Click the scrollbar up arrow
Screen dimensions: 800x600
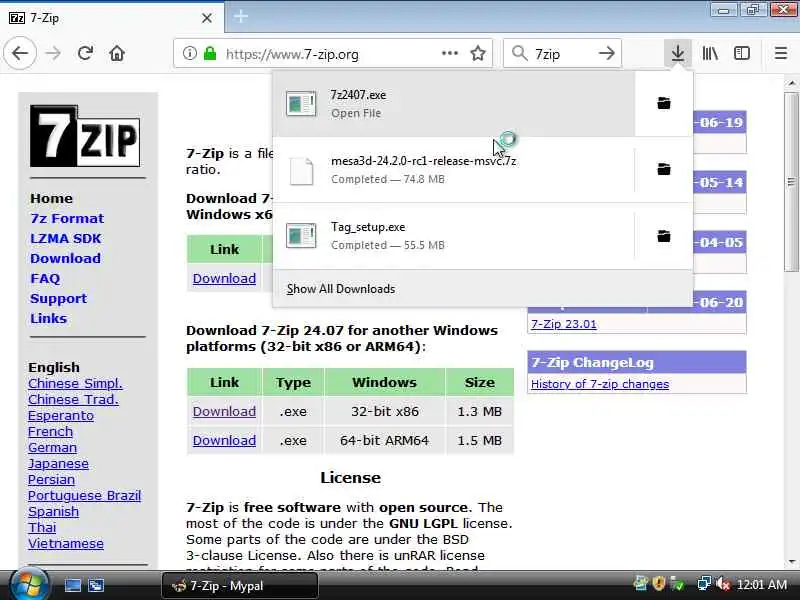pyautogui.click(x=791, y=83)
